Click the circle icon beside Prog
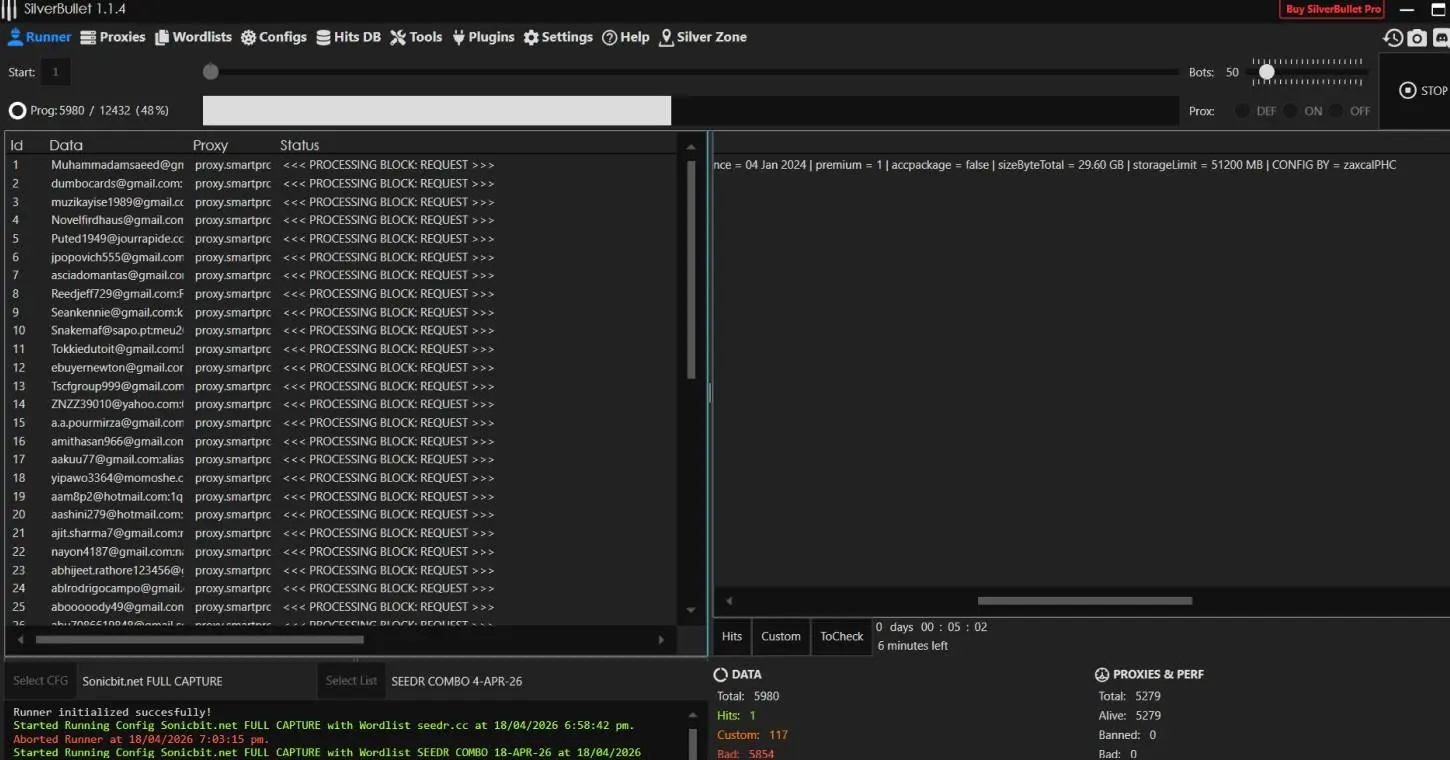Image resolution: width=1450 pixels, height=760 pixels. click(x=17, y=111)
